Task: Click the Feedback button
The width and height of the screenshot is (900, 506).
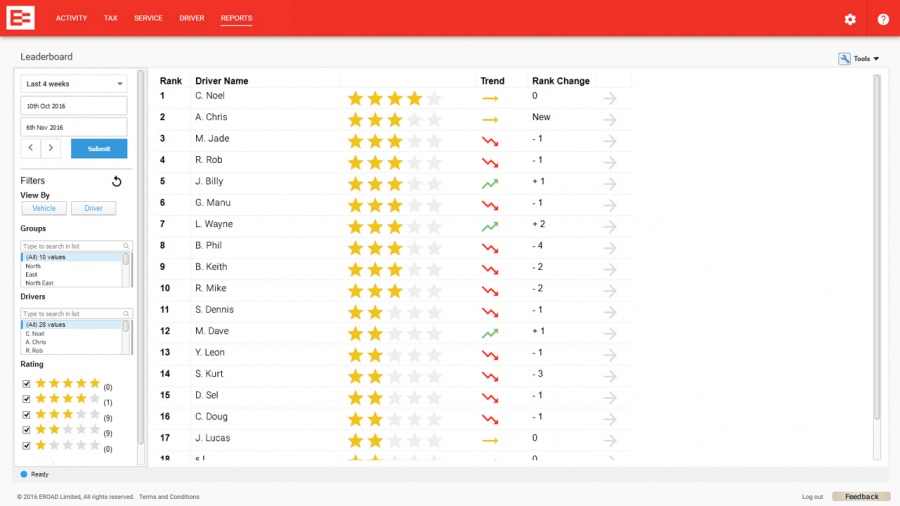Action: click(862, 496)
